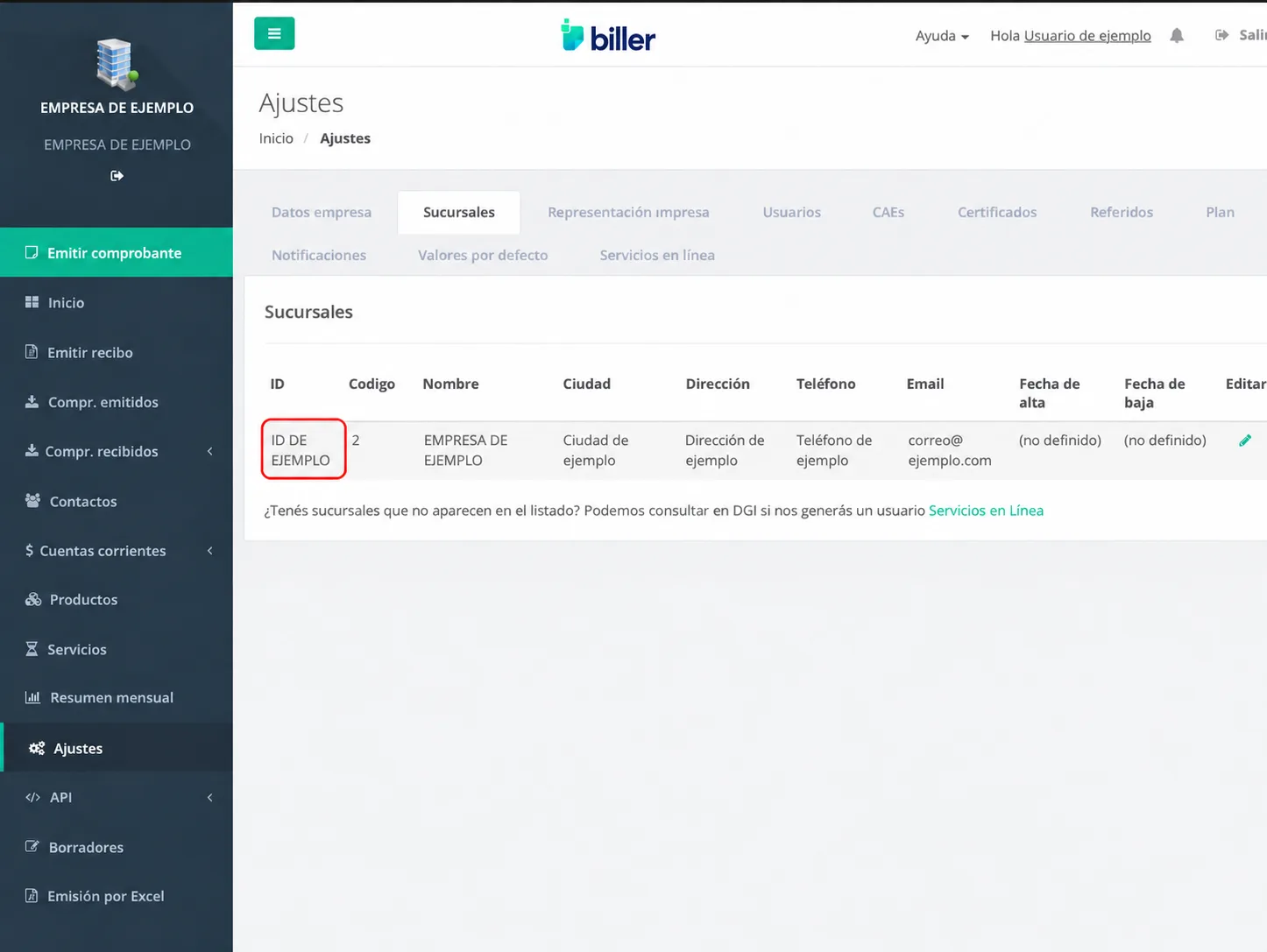Toggle sidebar with green hamburger button
The height and width of the screenshot is (952, 1267).
pos(274,33)
